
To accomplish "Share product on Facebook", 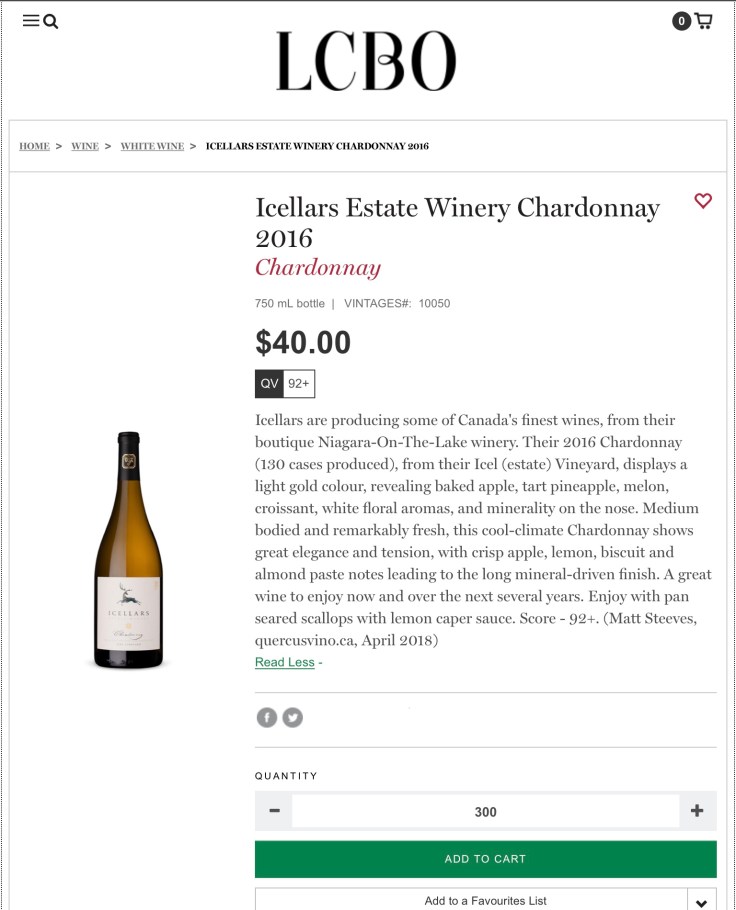I will coord(266,717).
